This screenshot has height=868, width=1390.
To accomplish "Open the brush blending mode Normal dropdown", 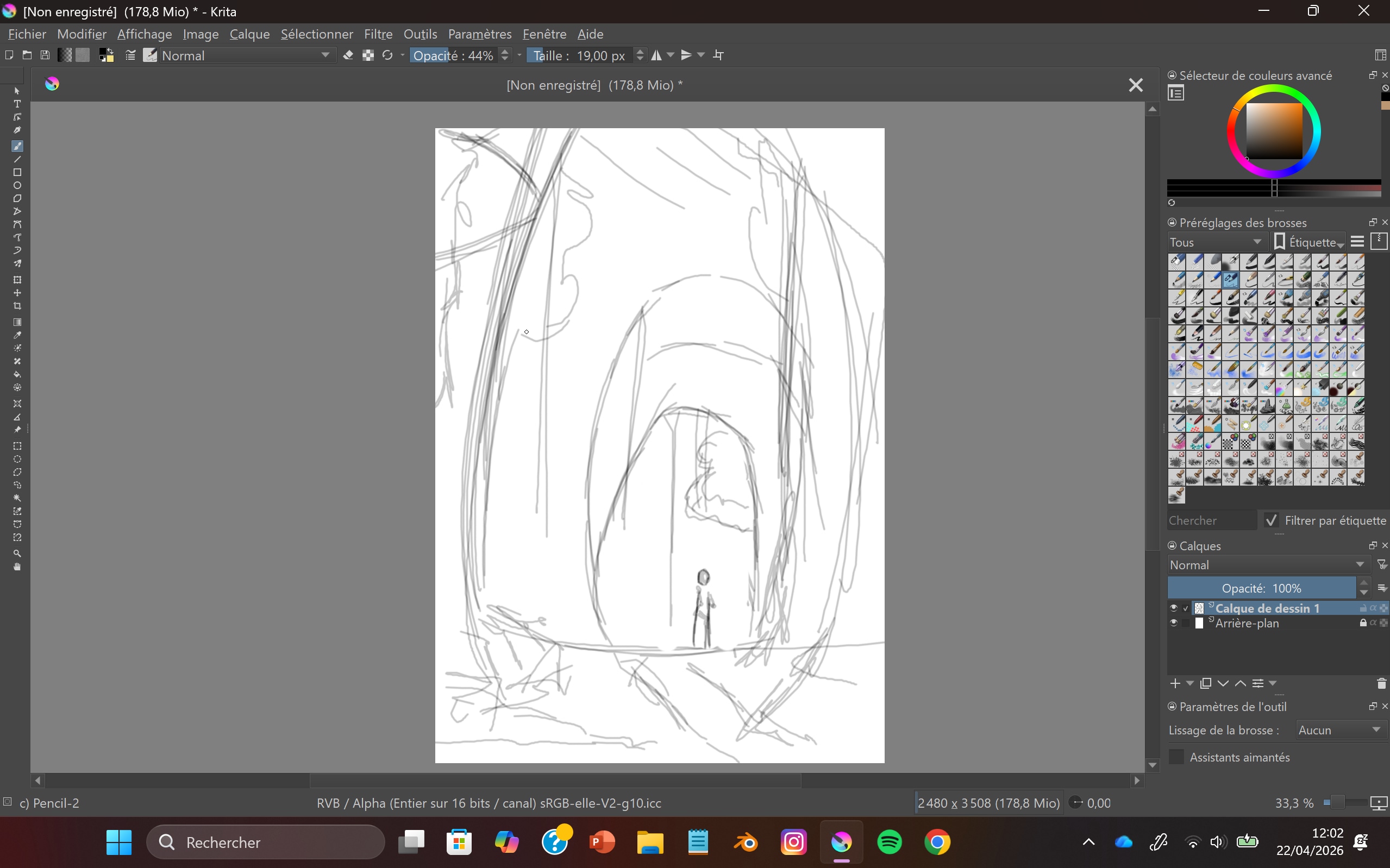I will tap(246, 55).
